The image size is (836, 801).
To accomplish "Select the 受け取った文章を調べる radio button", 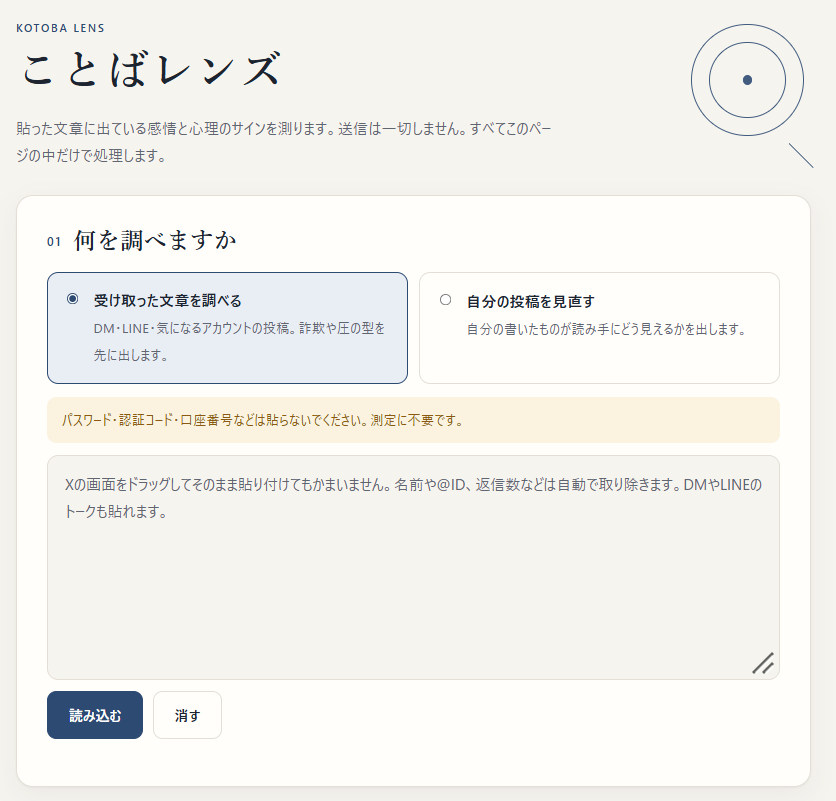I will pyautogui.click(x=73, y=299).
